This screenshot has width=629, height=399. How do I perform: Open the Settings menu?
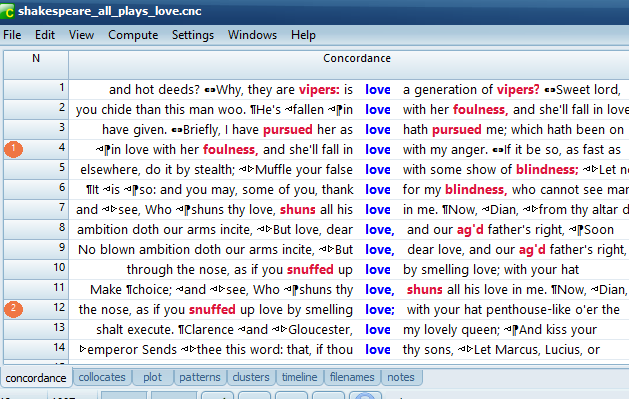(x=193, y=35)
